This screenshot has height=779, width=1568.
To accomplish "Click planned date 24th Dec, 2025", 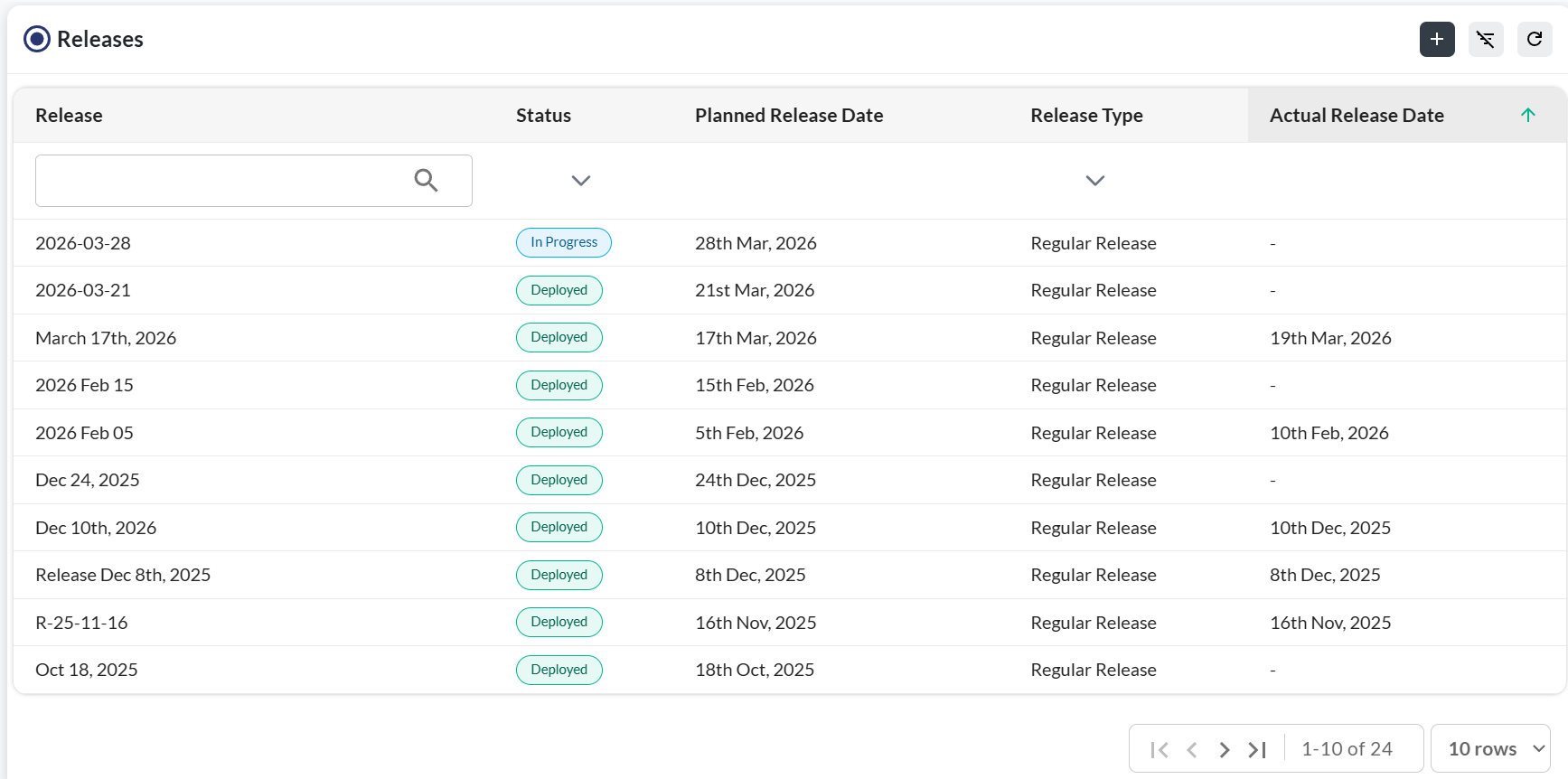I will click(x=756, y=480).
